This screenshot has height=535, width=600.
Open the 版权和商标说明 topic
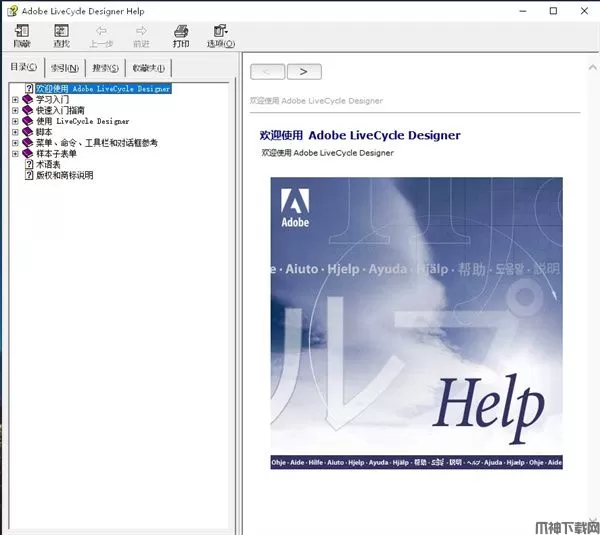point(65,175)
